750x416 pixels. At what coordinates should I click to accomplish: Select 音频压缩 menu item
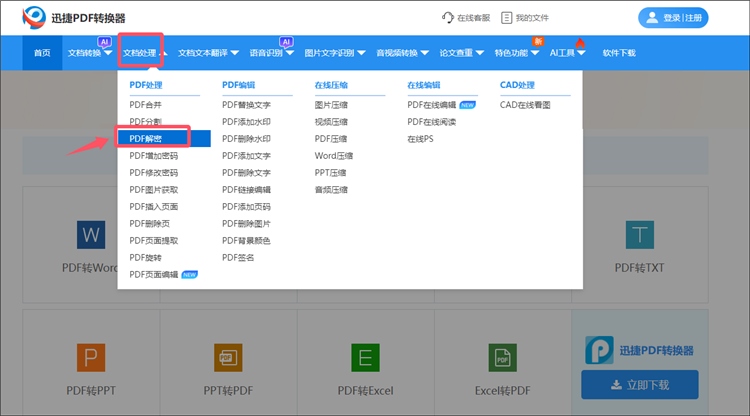(x=331, y=190)
